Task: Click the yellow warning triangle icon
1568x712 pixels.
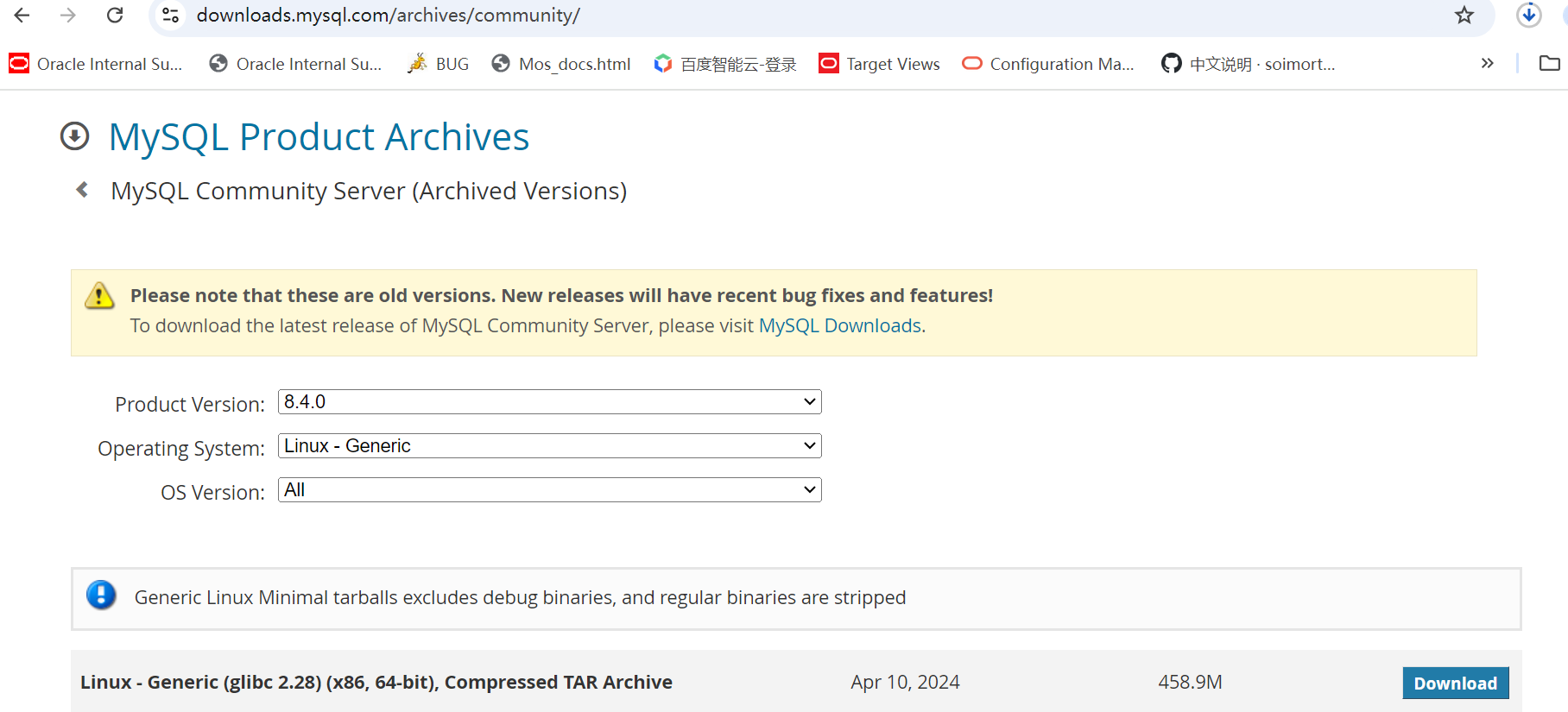Action: (99, 296)
